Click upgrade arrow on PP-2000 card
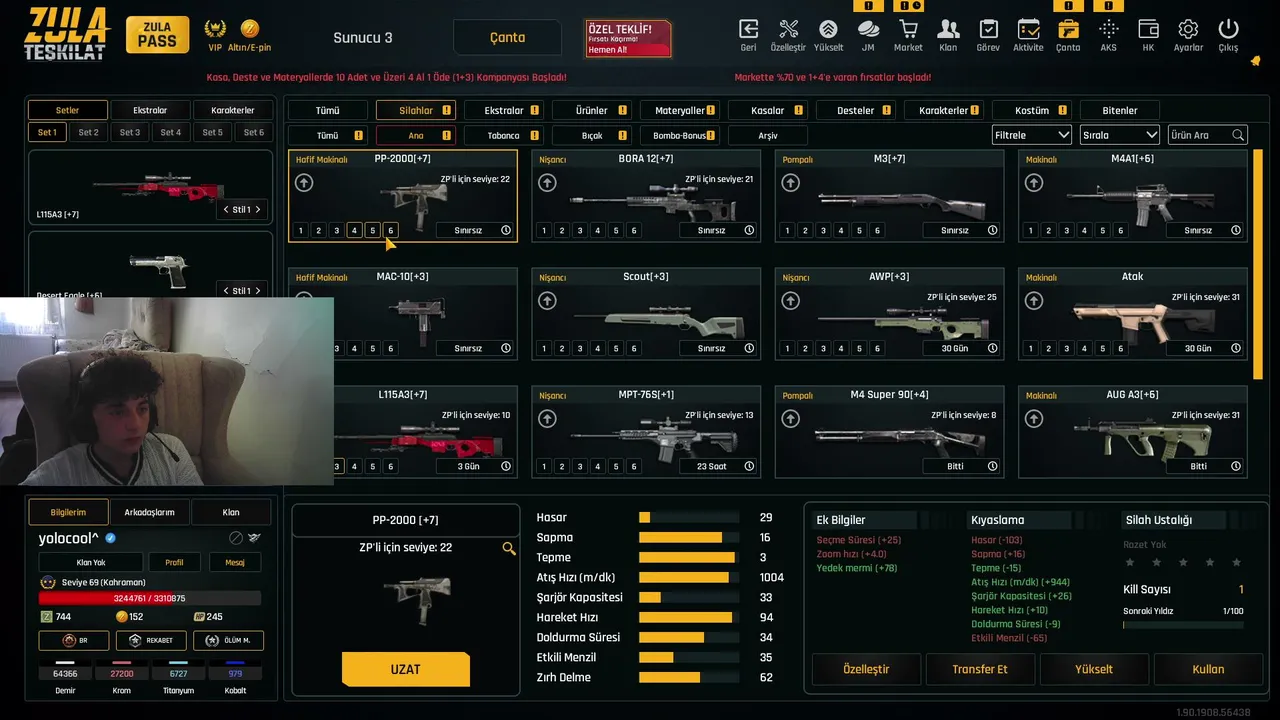The image size is (1280, 720). pos(304,183)
